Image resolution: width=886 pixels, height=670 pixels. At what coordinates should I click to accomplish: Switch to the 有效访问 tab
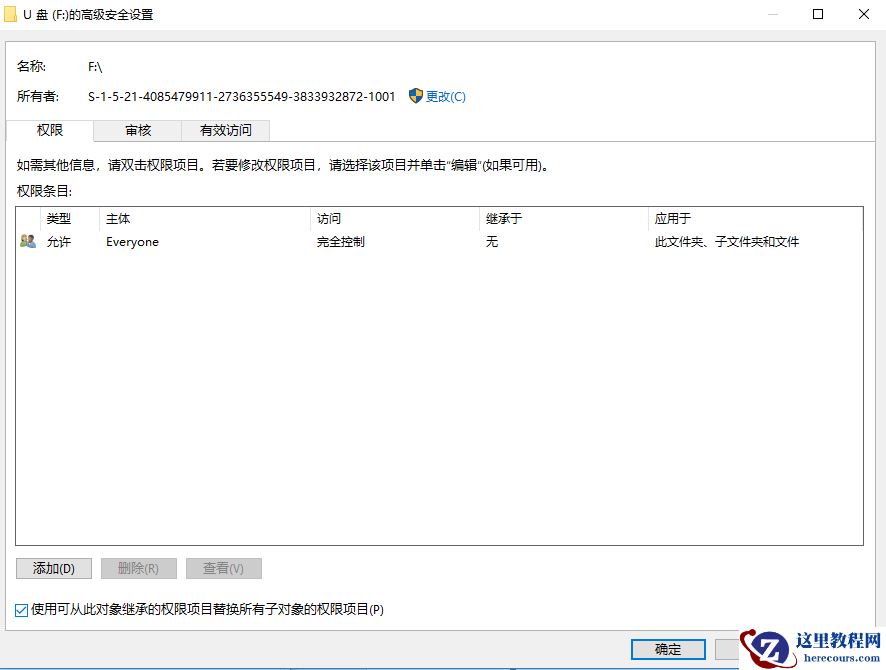tap(224, 130)
